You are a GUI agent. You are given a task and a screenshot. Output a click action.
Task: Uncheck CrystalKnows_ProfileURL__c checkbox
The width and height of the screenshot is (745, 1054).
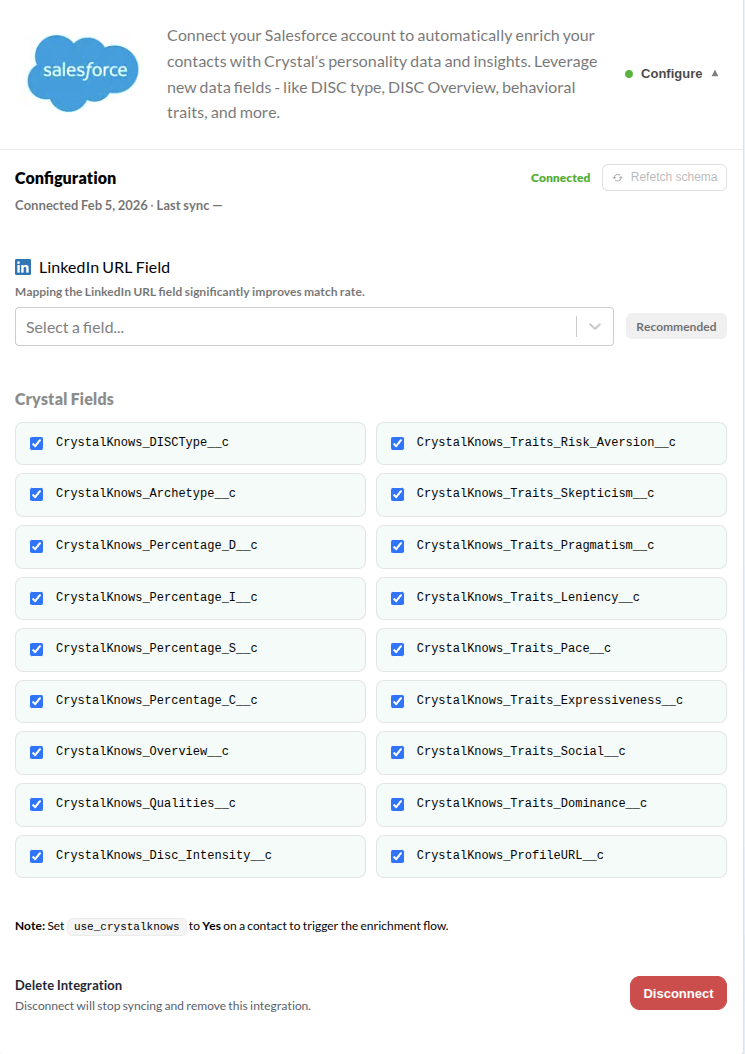point(397,856)
